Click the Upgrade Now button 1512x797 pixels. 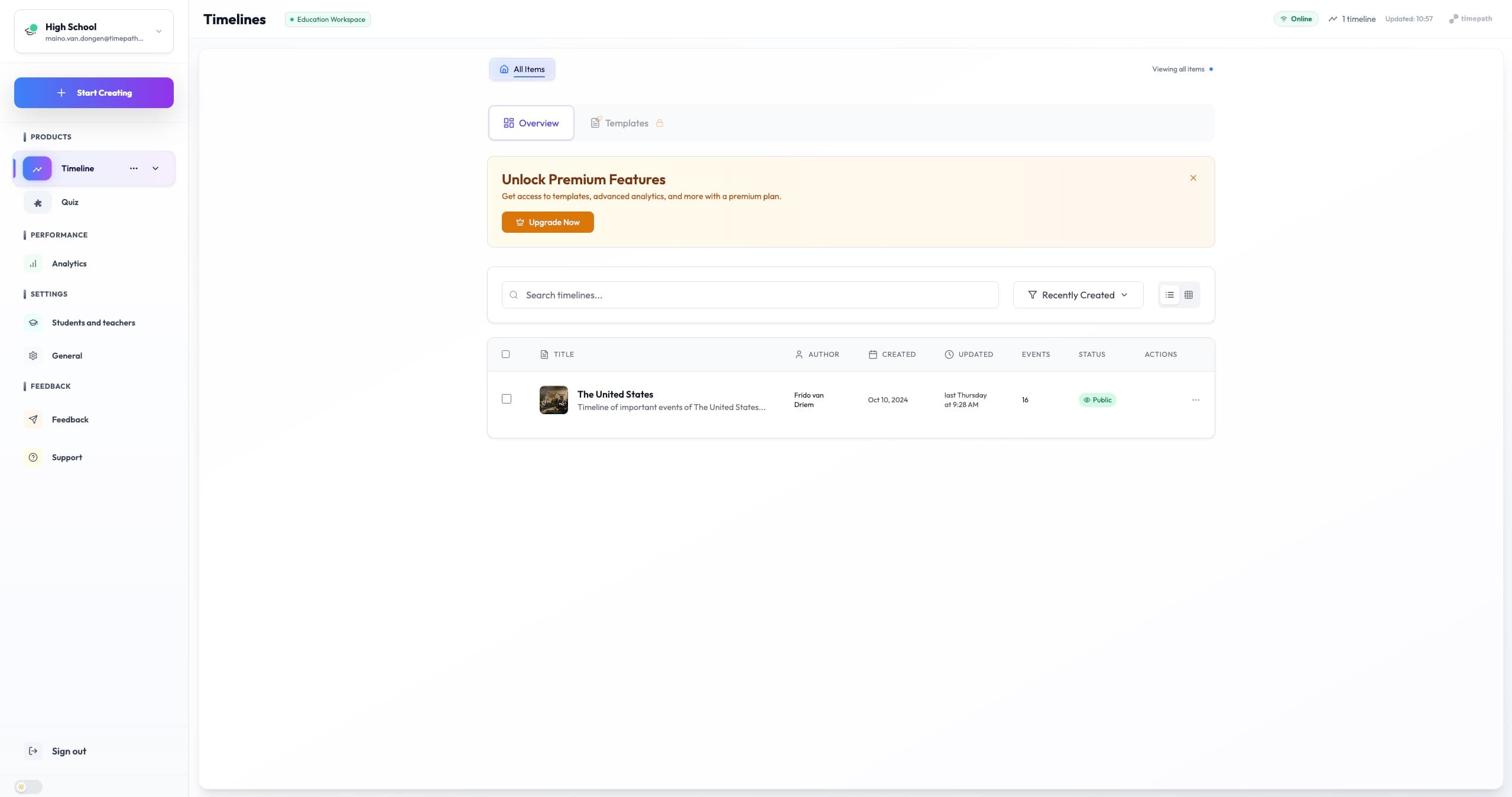tap(548, 222)
